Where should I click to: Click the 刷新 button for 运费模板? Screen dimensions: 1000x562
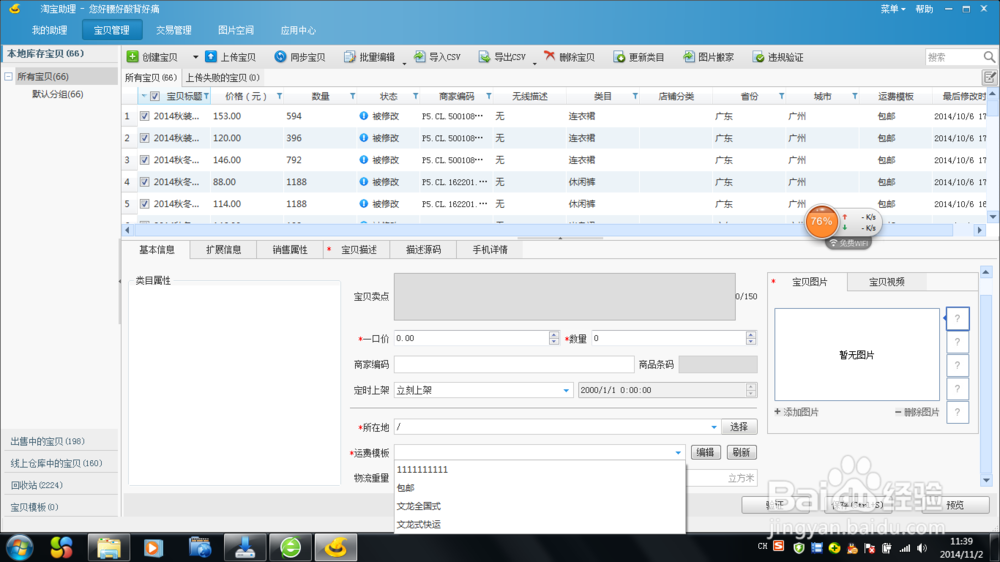click(x=741, y=452)
